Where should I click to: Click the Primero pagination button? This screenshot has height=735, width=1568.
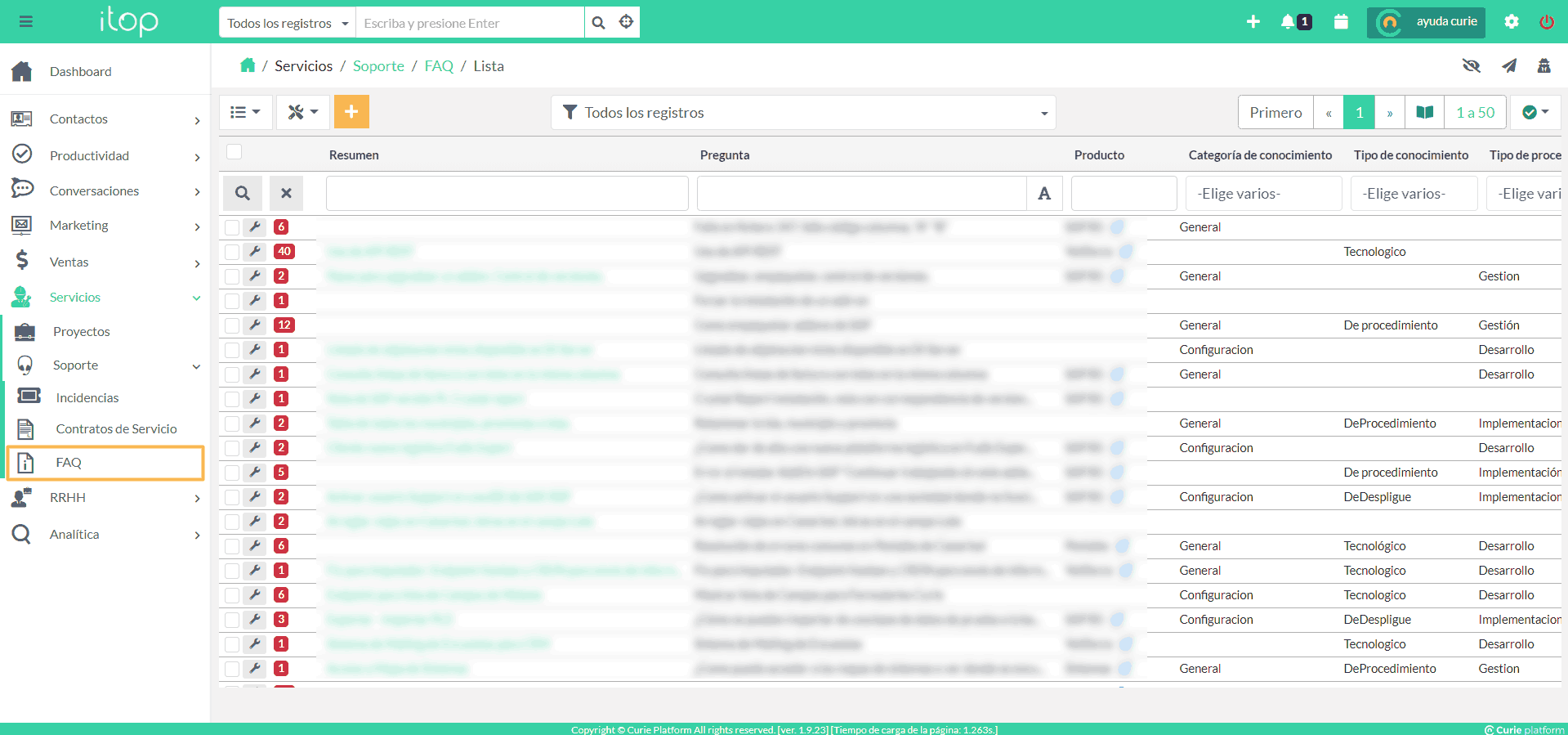[x=1275, y=113]
